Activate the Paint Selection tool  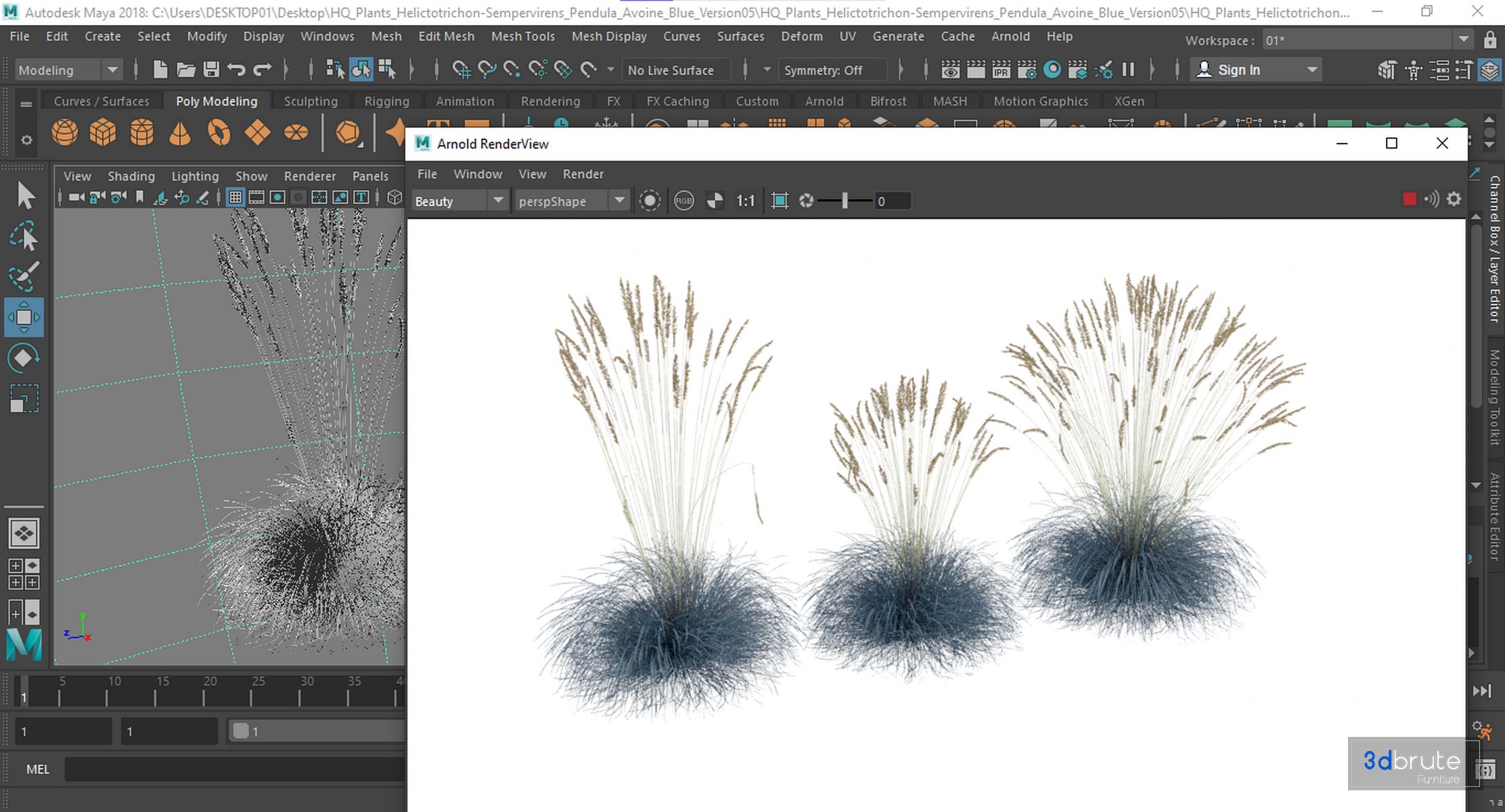(x=24, y=276)
